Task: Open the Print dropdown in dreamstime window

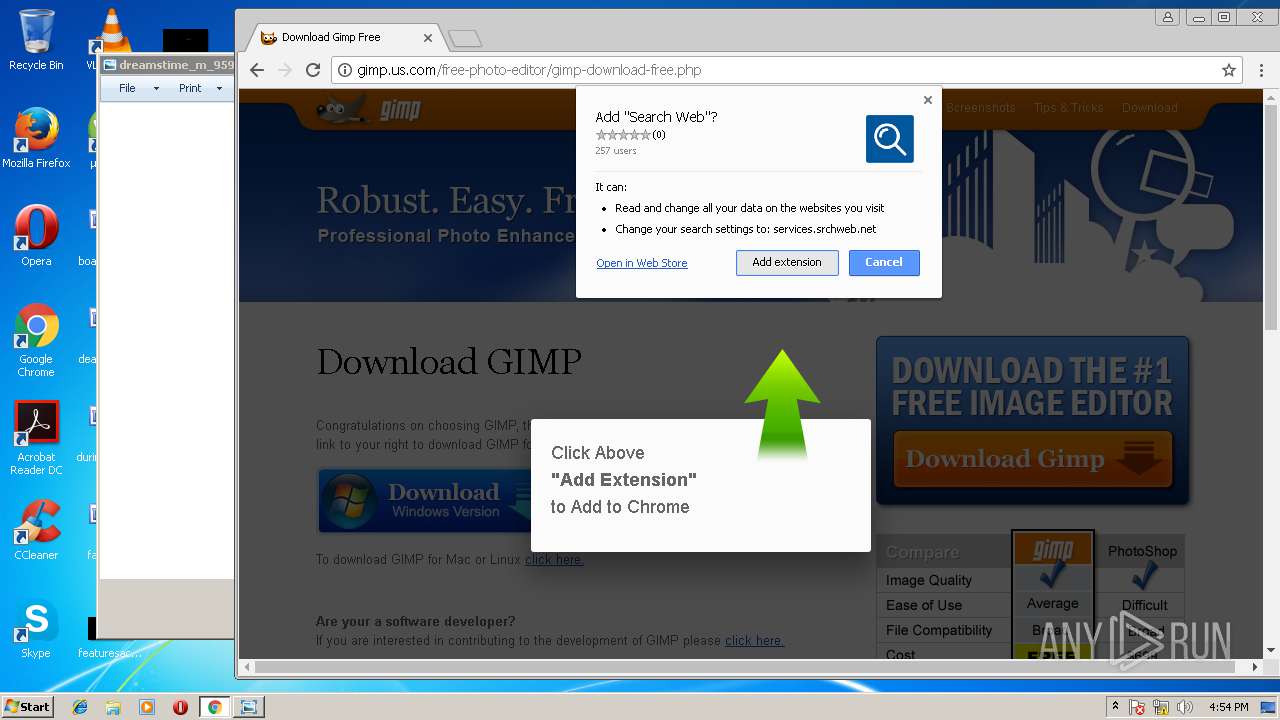Action: [200, 88]
